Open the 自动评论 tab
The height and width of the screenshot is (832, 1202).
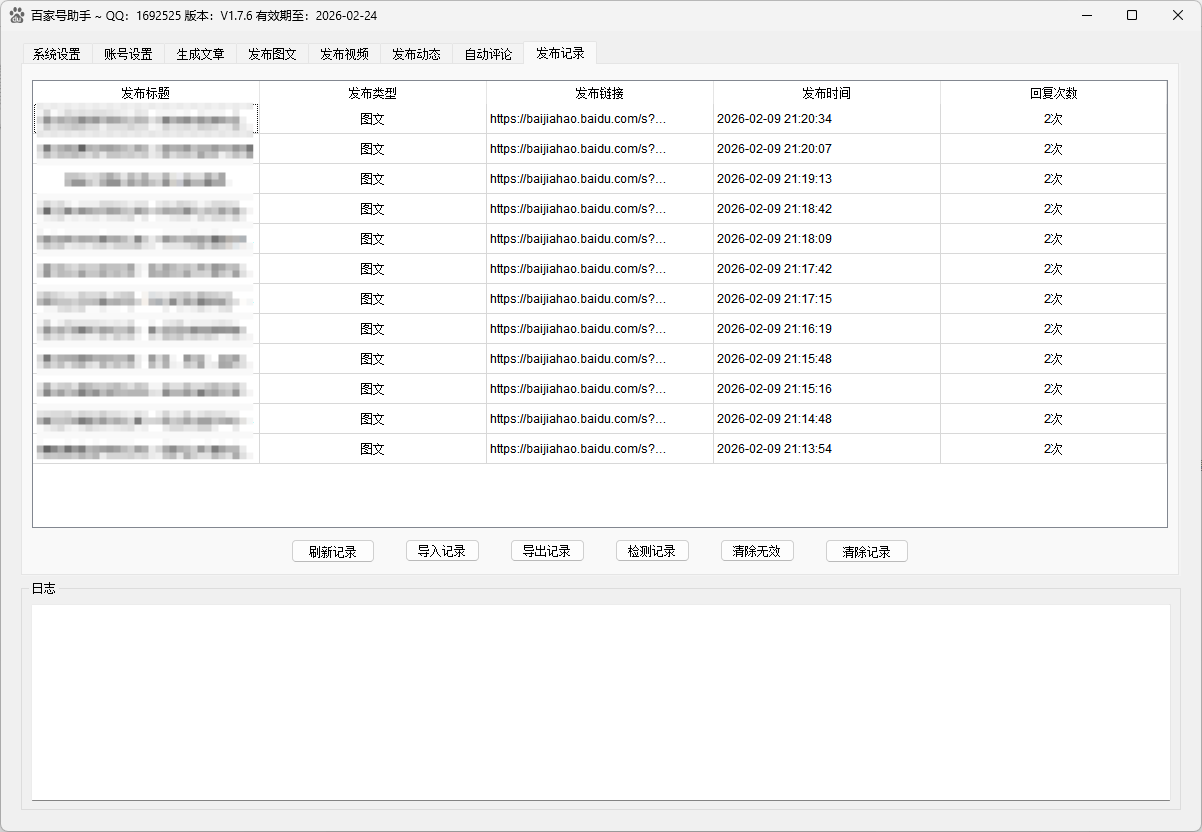pyautogui.click(x=487, y=54)
